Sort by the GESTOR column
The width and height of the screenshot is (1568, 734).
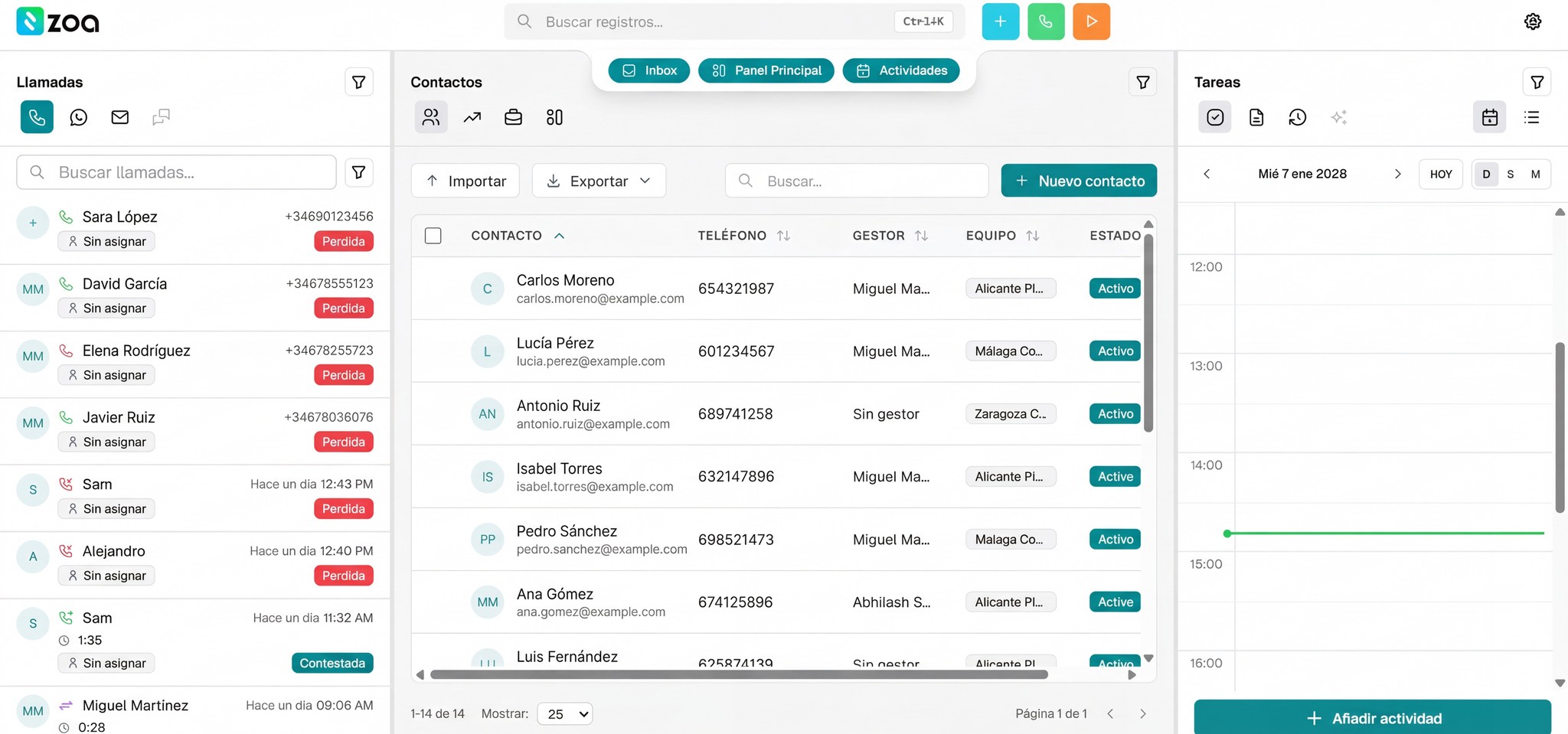coord(890,236)
